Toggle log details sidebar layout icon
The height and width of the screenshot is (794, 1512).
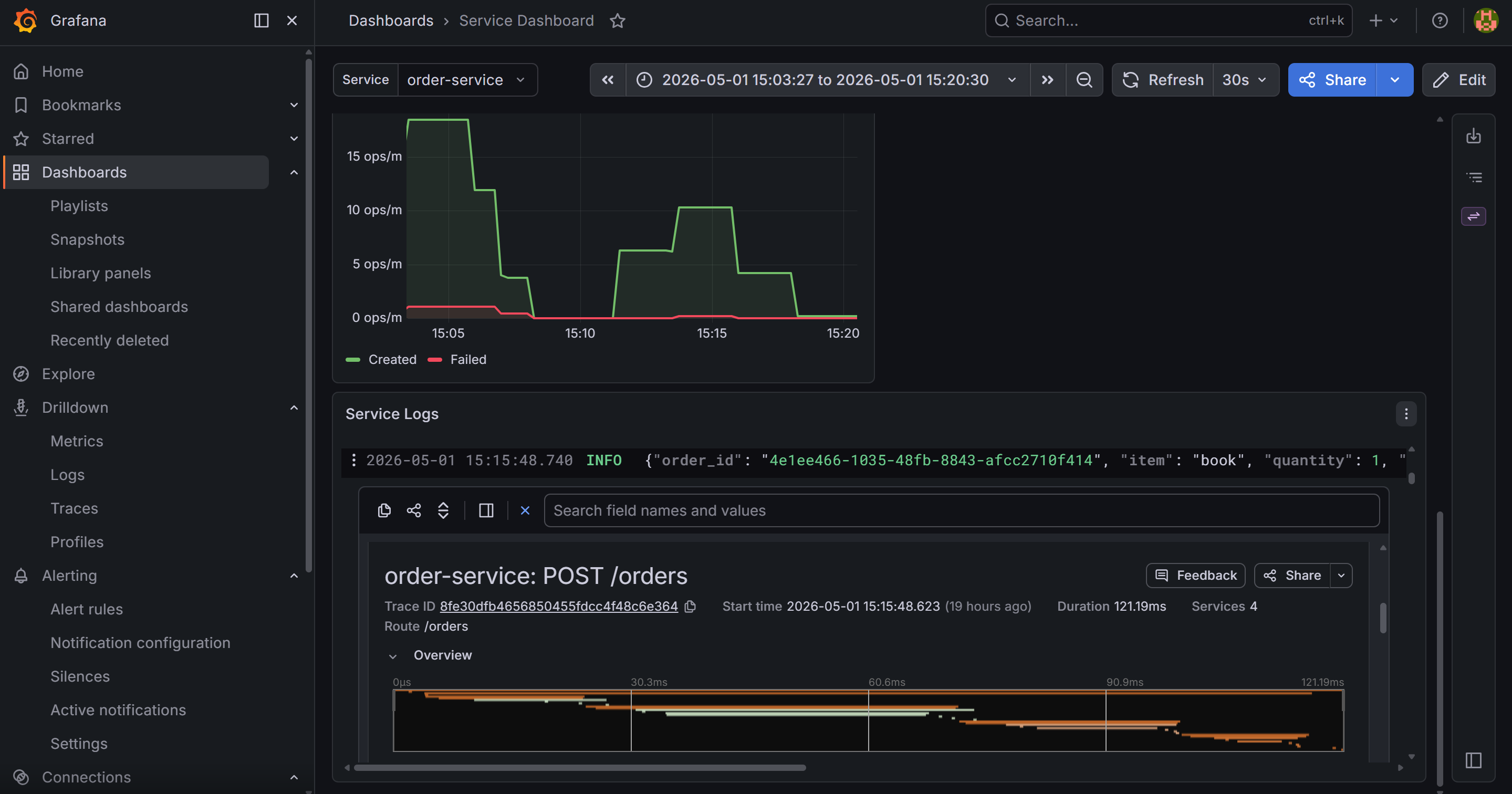(486, 510)
